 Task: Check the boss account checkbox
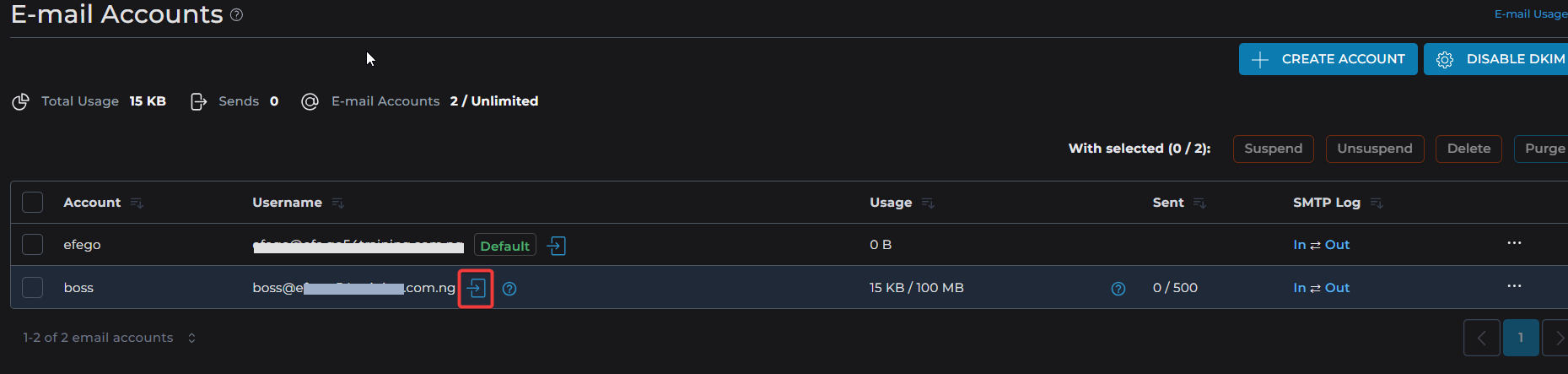(x=33, y=288)
